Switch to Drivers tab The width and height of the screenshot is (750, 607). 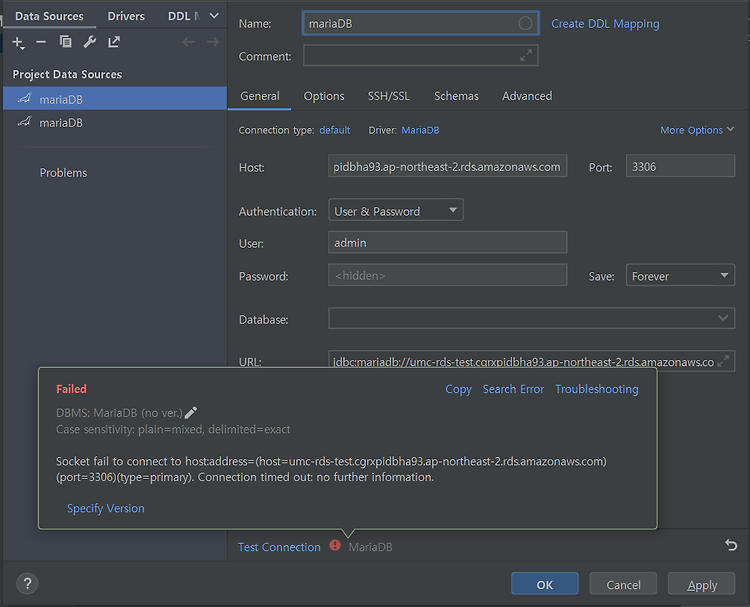tap(126, 16)
